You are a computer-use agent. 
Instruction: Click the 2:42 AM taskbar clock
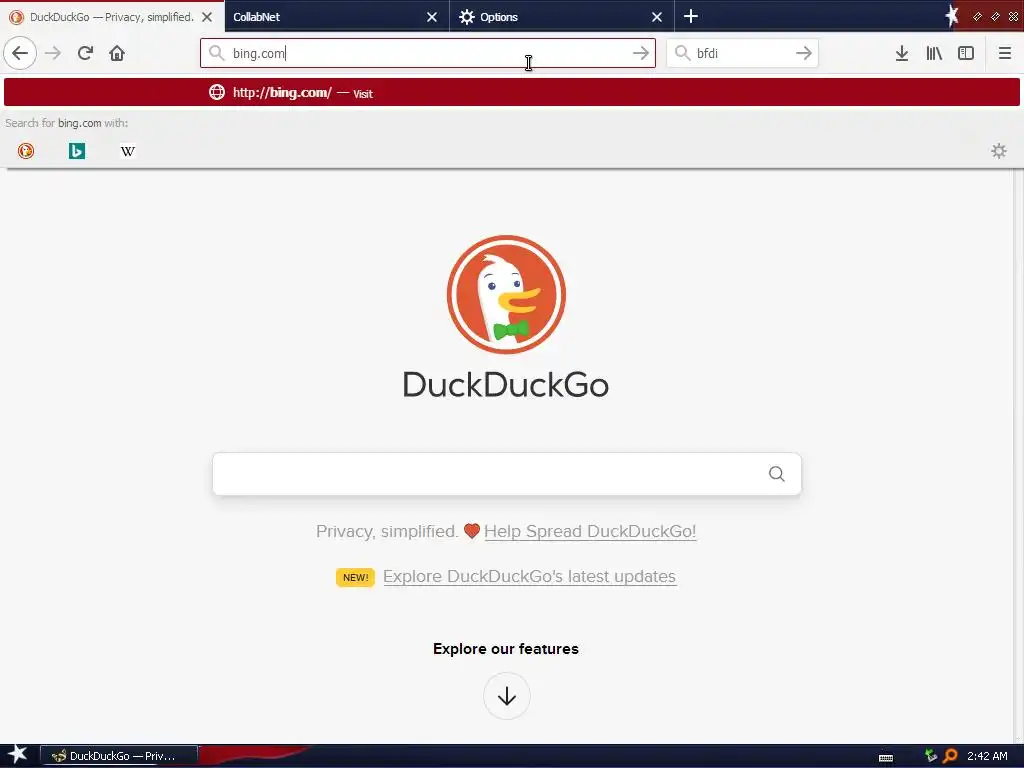tap(987, 756)
